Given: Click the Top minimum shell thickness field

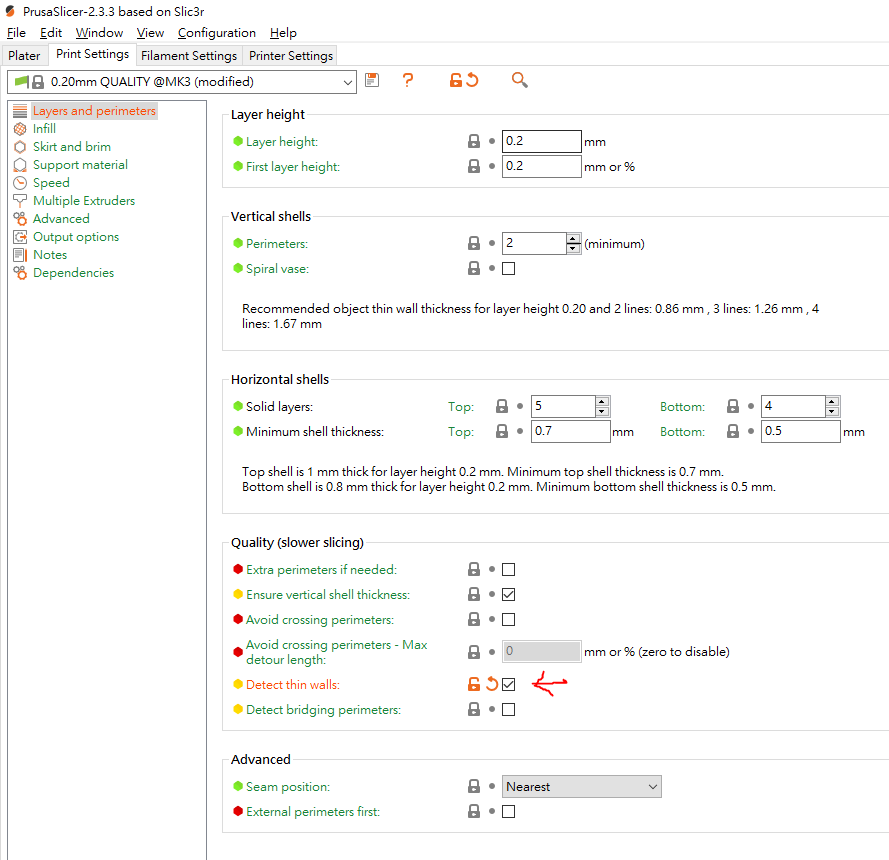Looking at the screenshot, I should point(570,431).
